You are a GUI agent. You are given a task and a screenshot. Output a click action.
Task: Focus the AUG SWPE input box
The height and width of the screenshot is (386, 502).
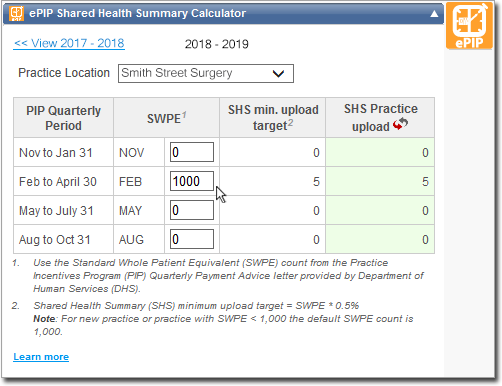(192, 239)
